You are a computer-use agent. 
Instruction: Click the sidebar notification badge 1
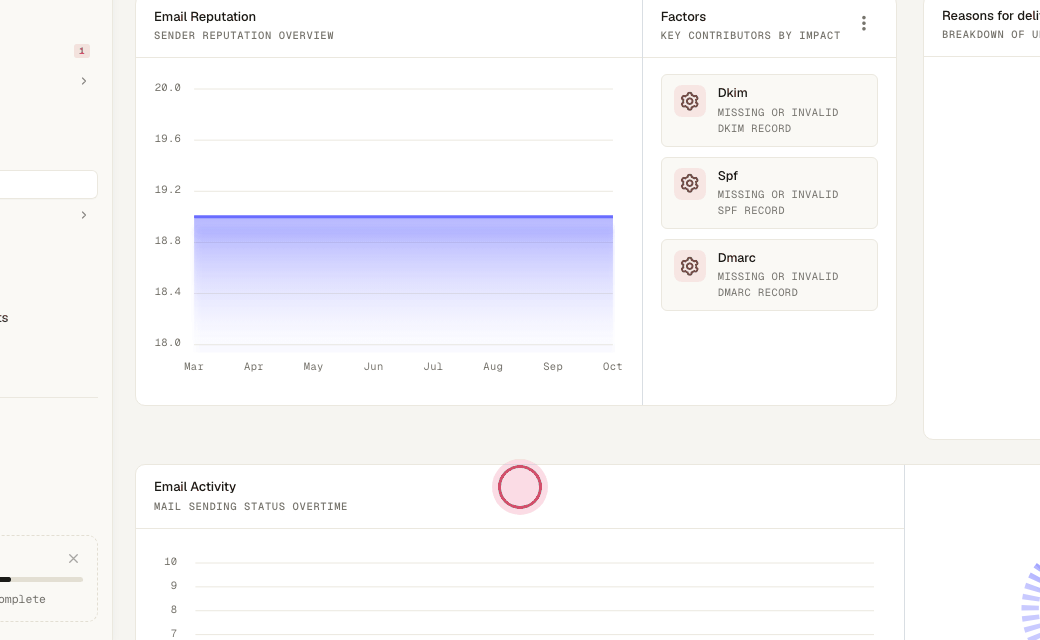point(82,51)
